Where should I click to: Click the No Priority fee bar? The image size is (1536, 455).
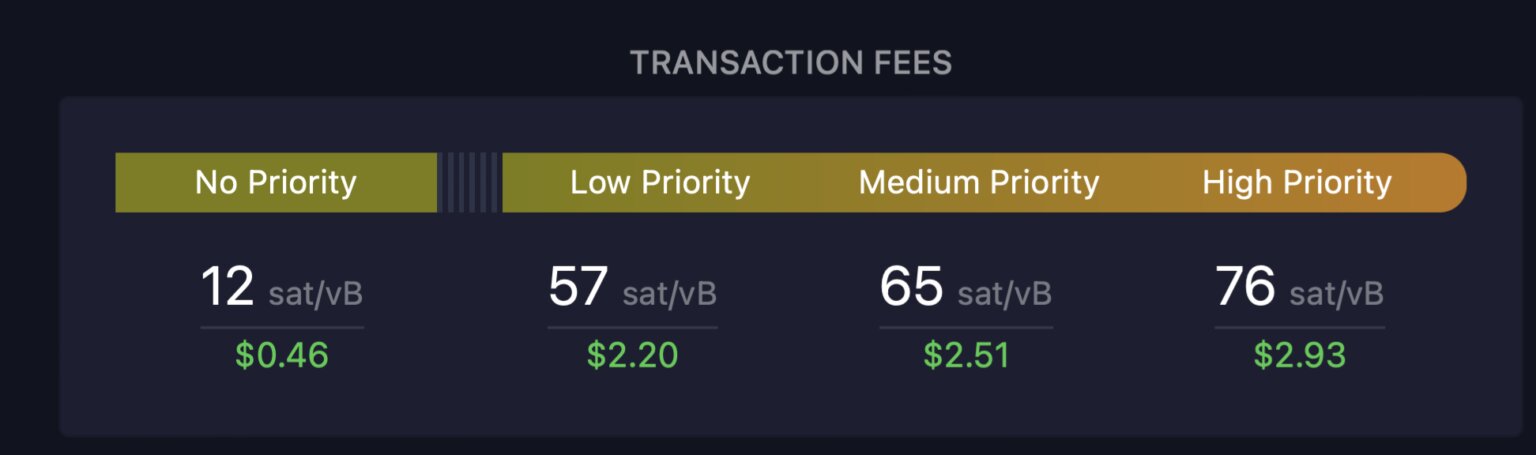pos(276,182)
